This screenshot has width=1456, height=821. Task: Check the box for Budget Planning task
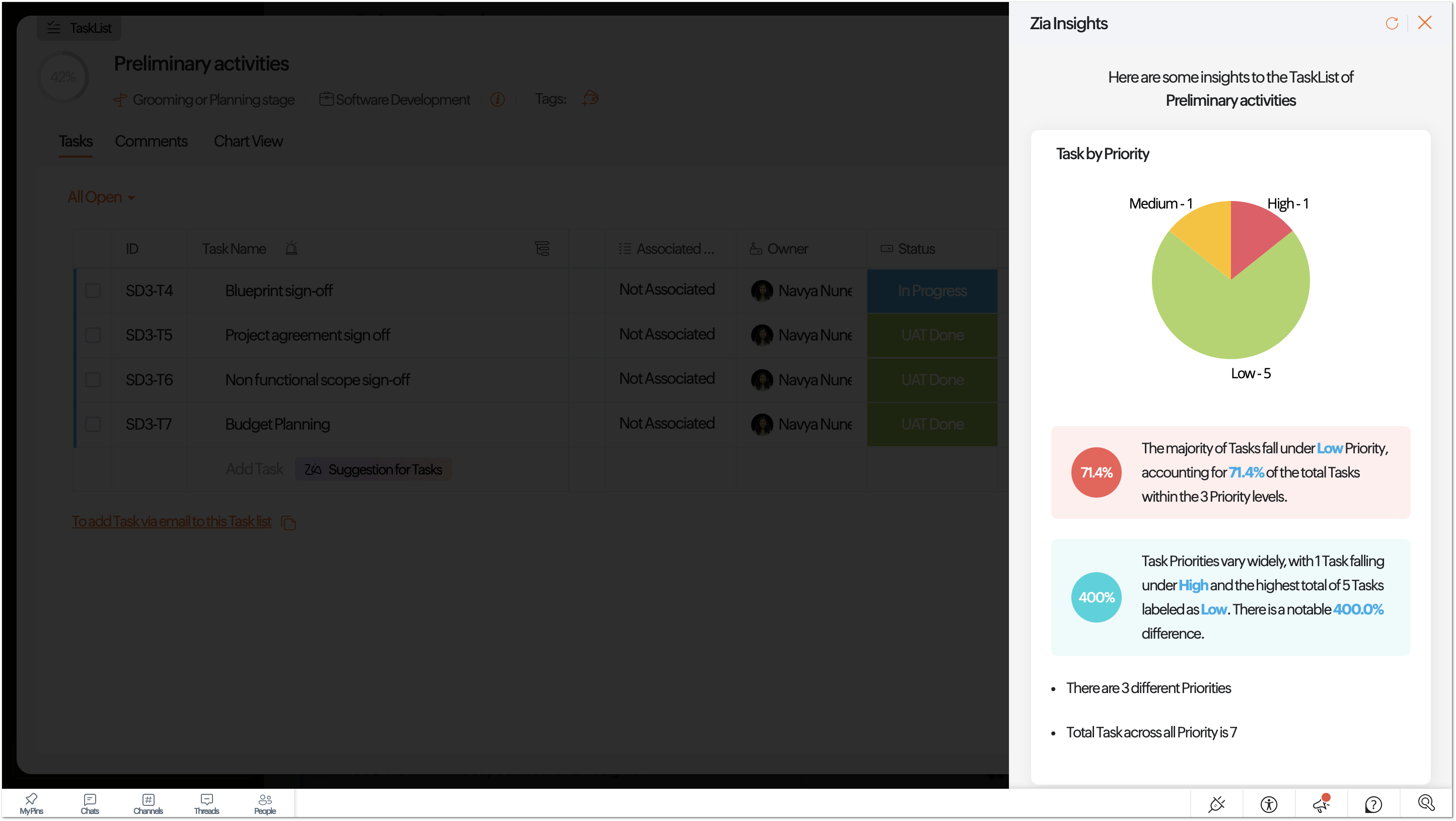[93, 424]
